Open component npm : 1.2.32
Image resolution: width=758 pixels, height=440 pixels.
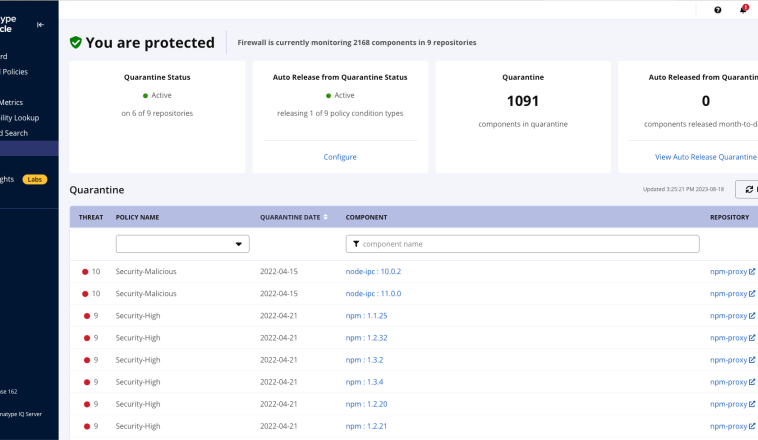366,338
